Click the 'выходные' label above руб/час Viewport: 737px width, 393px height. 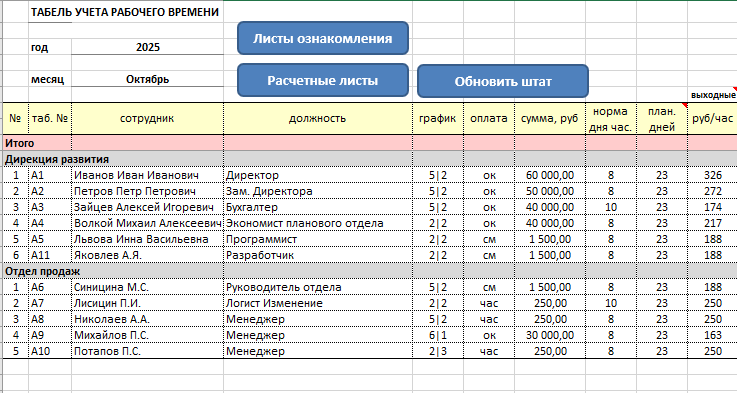click(x=713, y=95)
